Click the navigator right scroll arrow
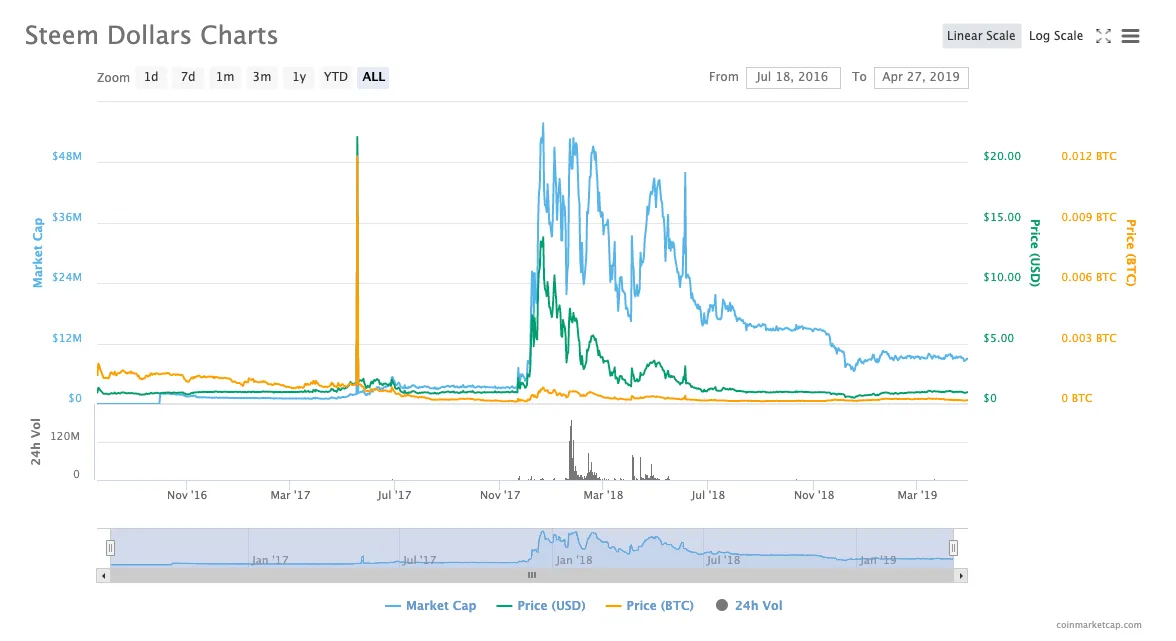 tap(961, 576)
